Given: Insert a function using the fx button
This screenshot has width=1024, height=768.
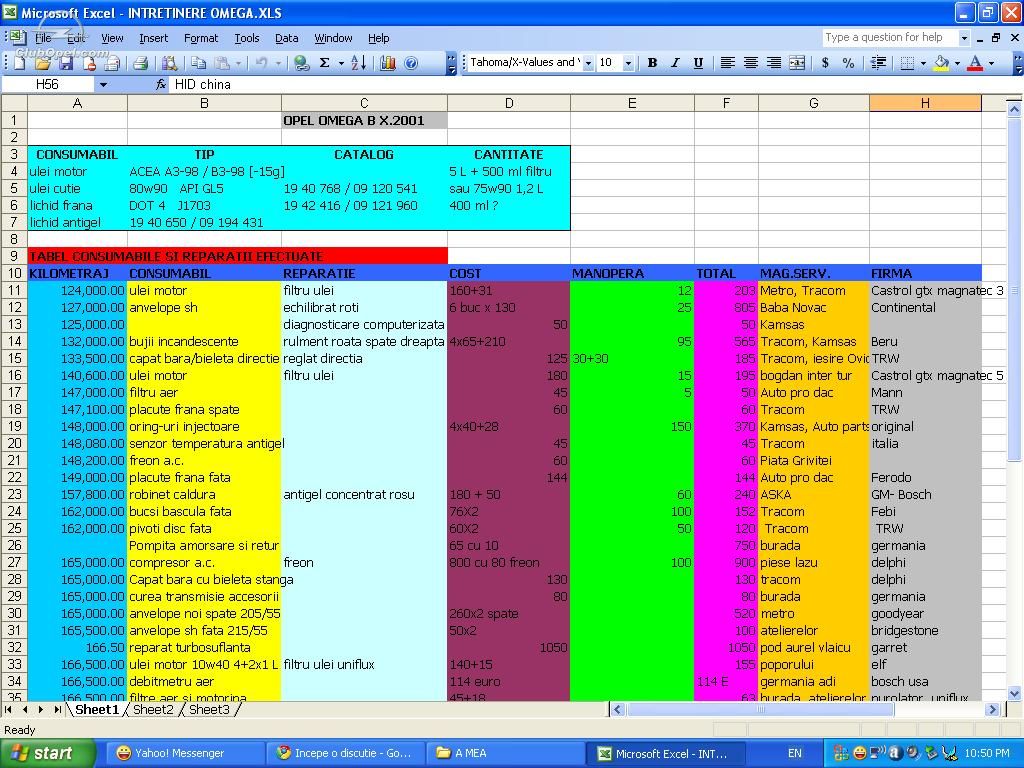Looking at the screenshot, I should click(x=161, y=84).
